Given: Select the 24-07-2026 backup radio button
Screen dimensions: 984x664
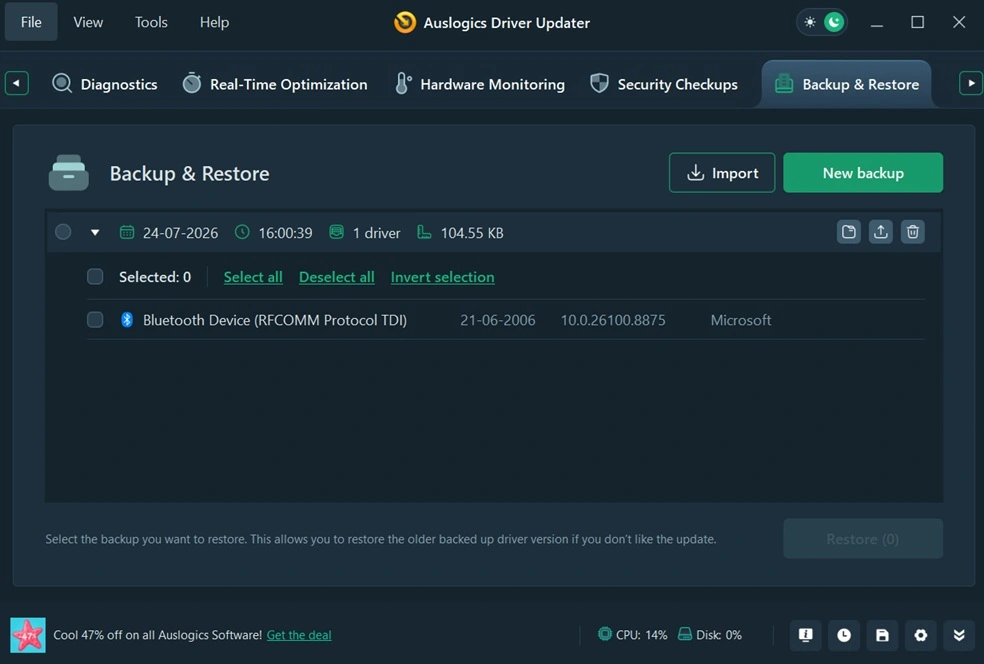Looking at the screenshot, I should (63, 232).
